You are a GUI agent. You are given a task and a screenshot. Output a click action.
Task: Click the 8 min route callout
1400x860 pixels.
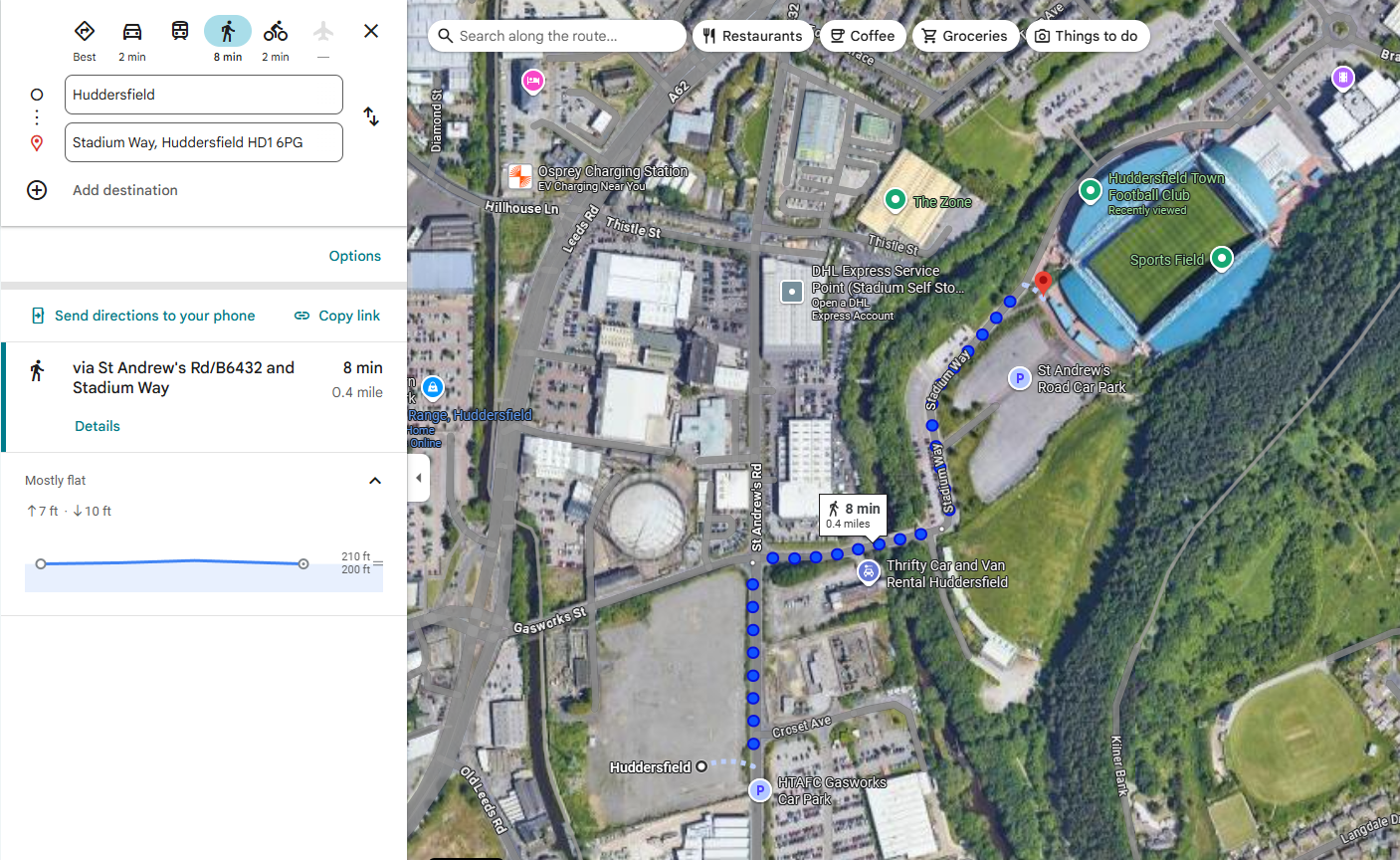854,516
